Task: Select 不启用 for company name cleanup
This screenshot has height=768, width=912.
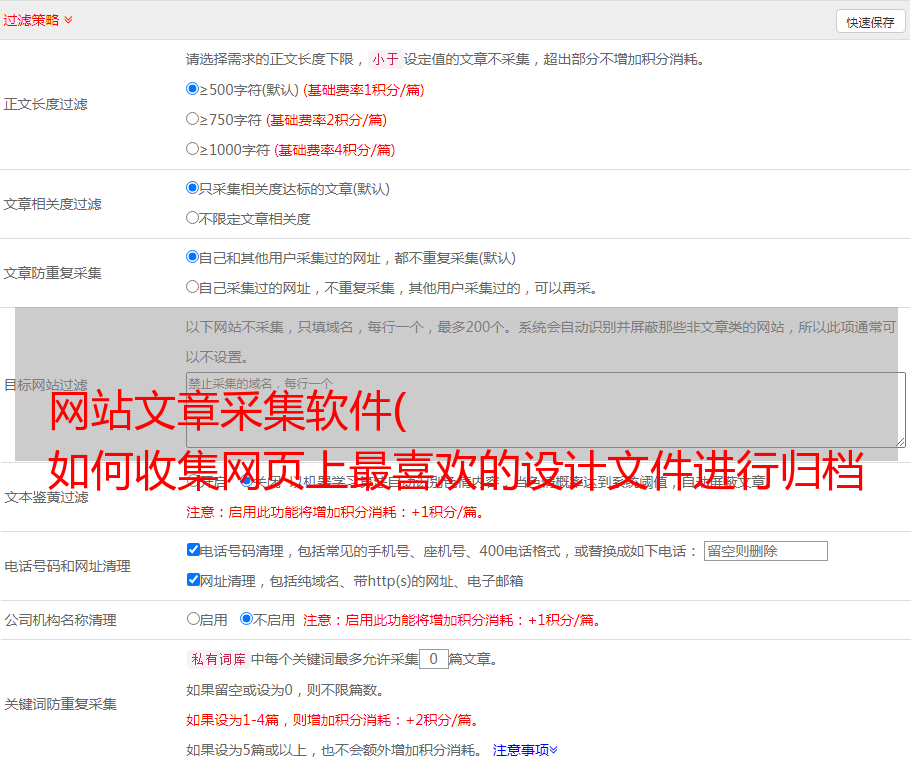Action: click(246, 619)
